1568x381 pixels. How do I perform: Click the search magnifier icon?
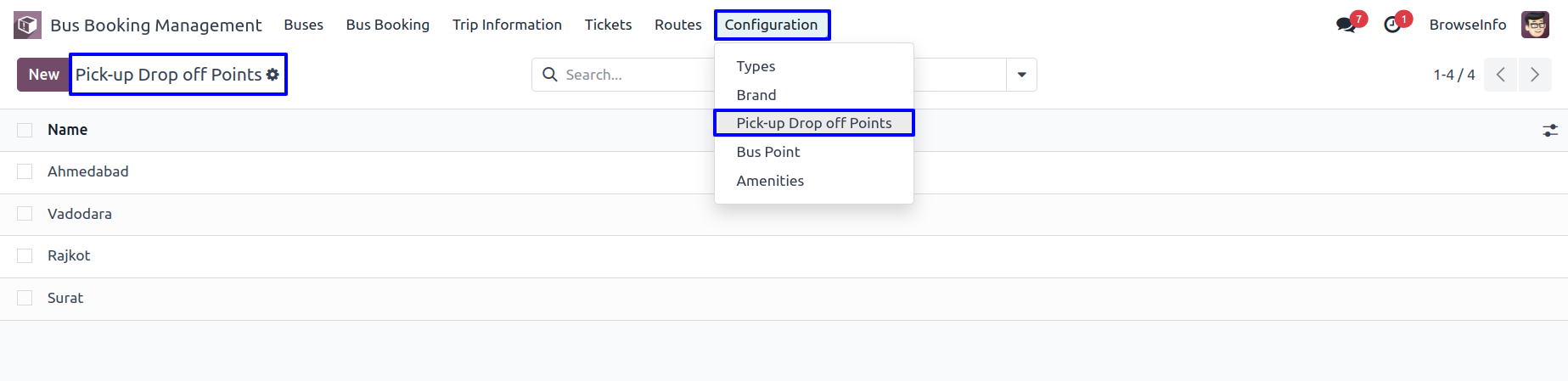click(549, 75)
